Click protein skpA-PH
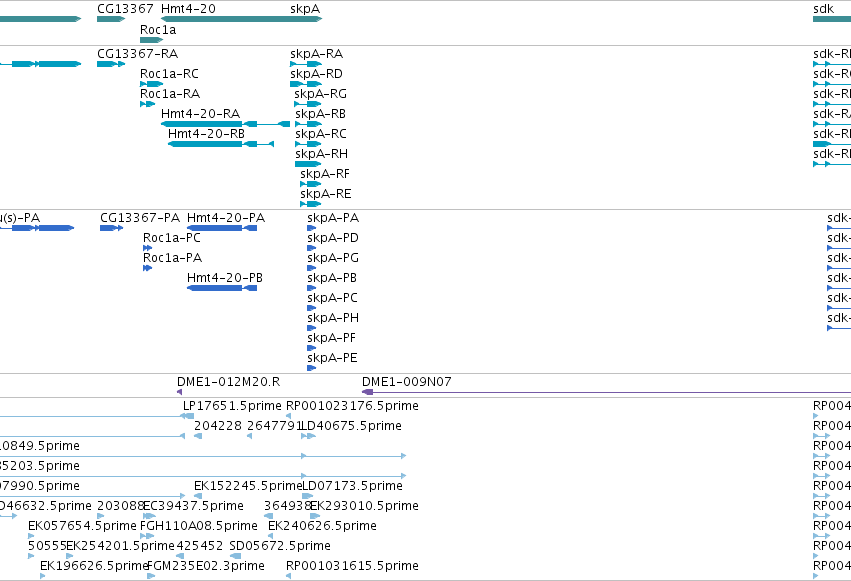 point(333,318)
